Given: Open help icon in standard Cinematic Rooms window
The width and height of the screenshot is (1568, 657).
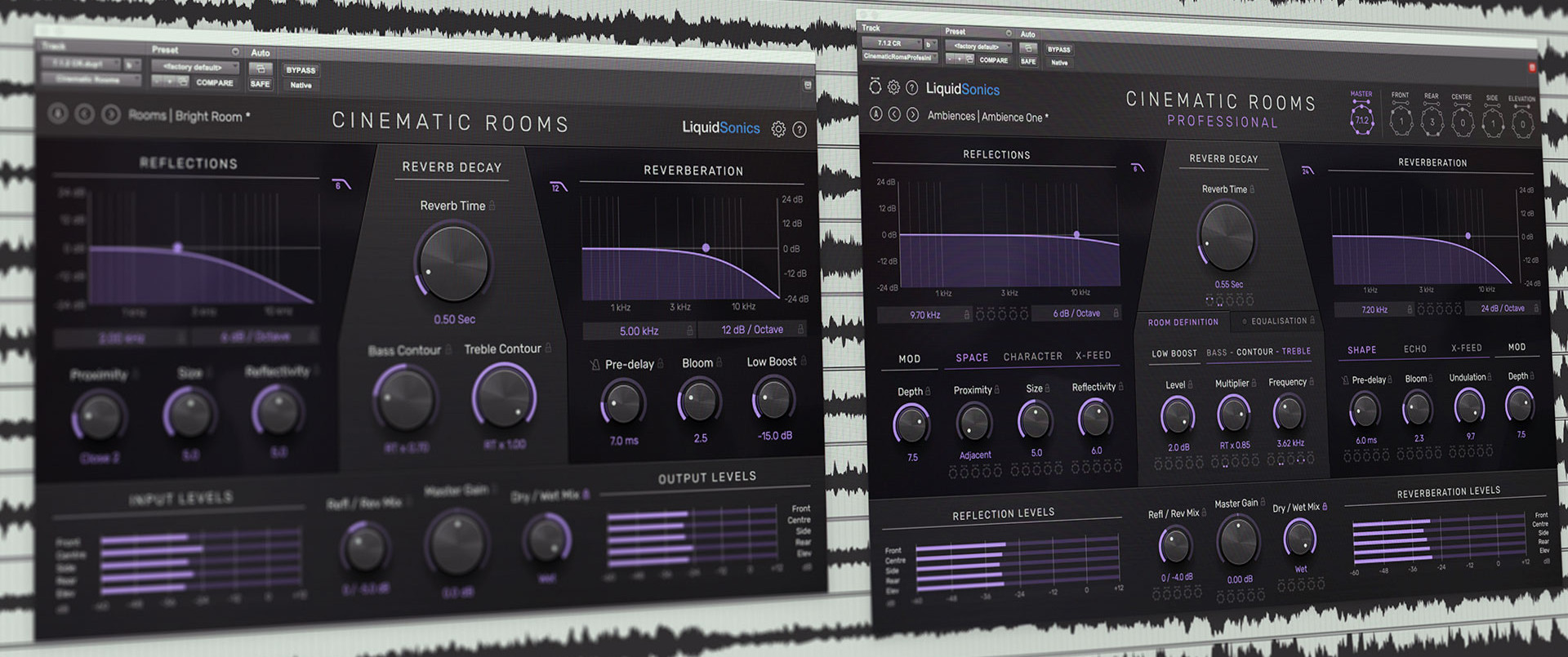Looking at the screenshot, I should coord(800,129).
